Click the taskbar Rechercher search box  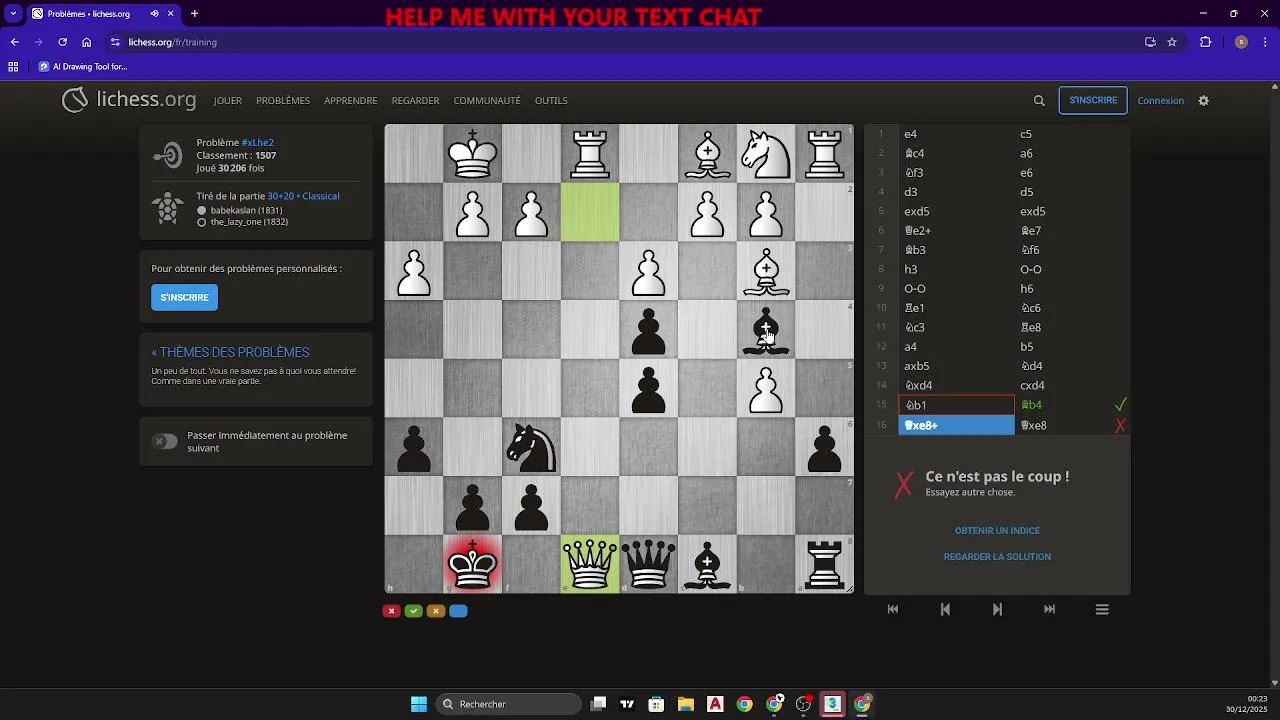click(x=510, y=704)
